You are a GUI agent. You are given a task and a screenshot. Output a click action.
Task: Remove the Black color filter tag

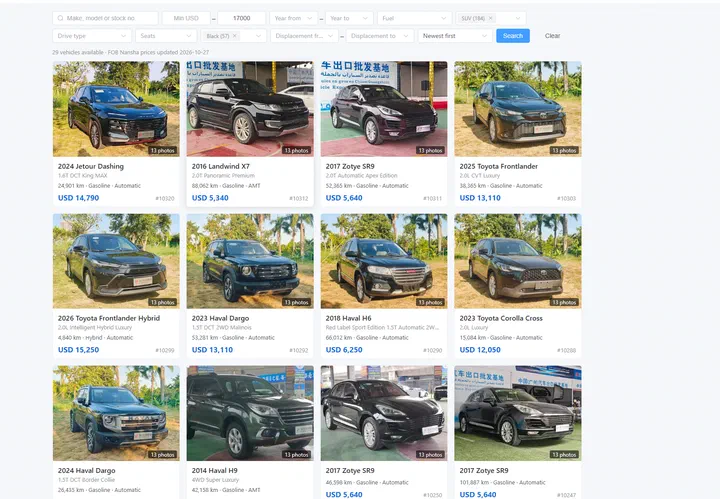tap(235, 36)
